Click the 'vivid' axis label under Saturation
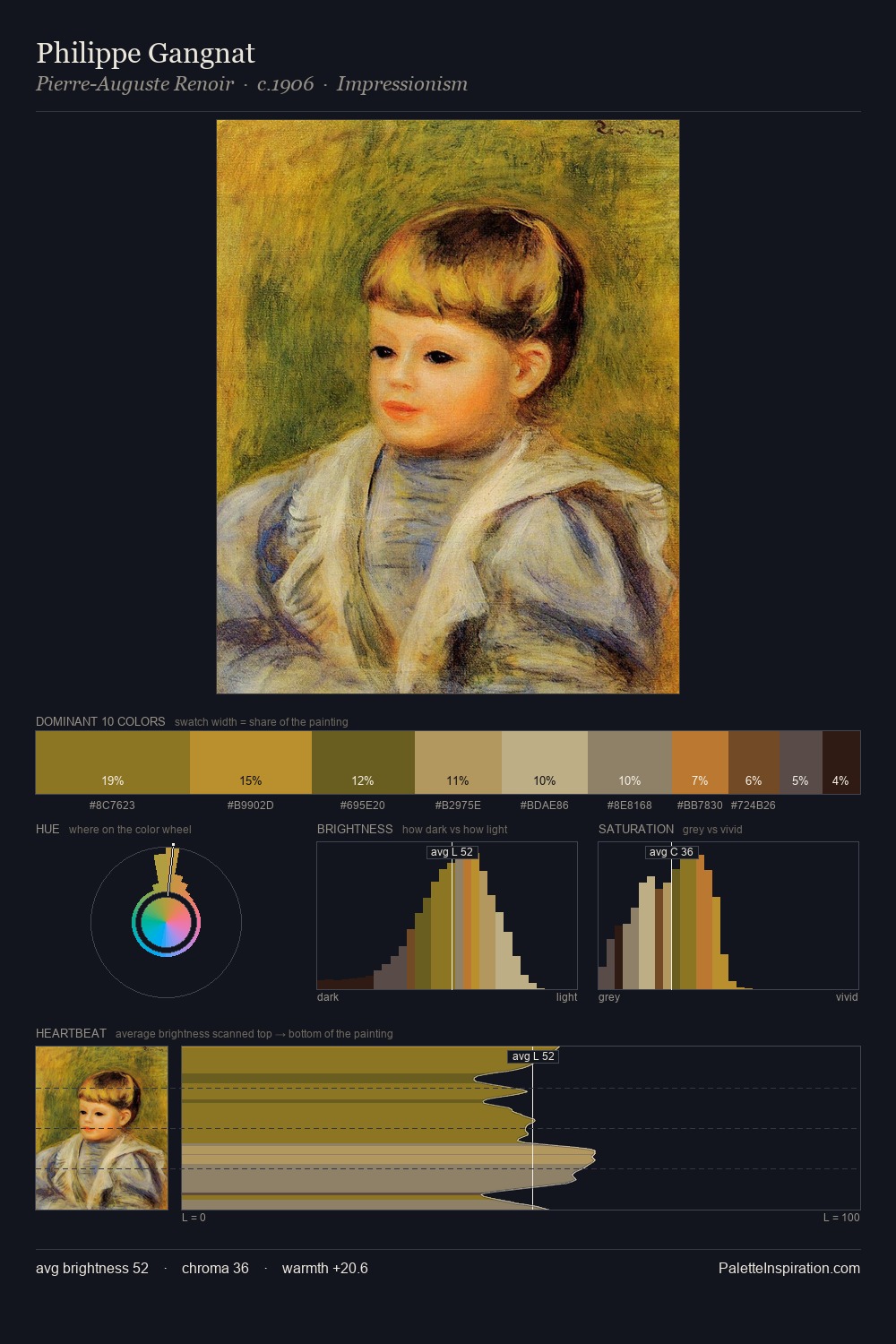The width and height of the screenshot is (896, 1344). click(847, 996)
